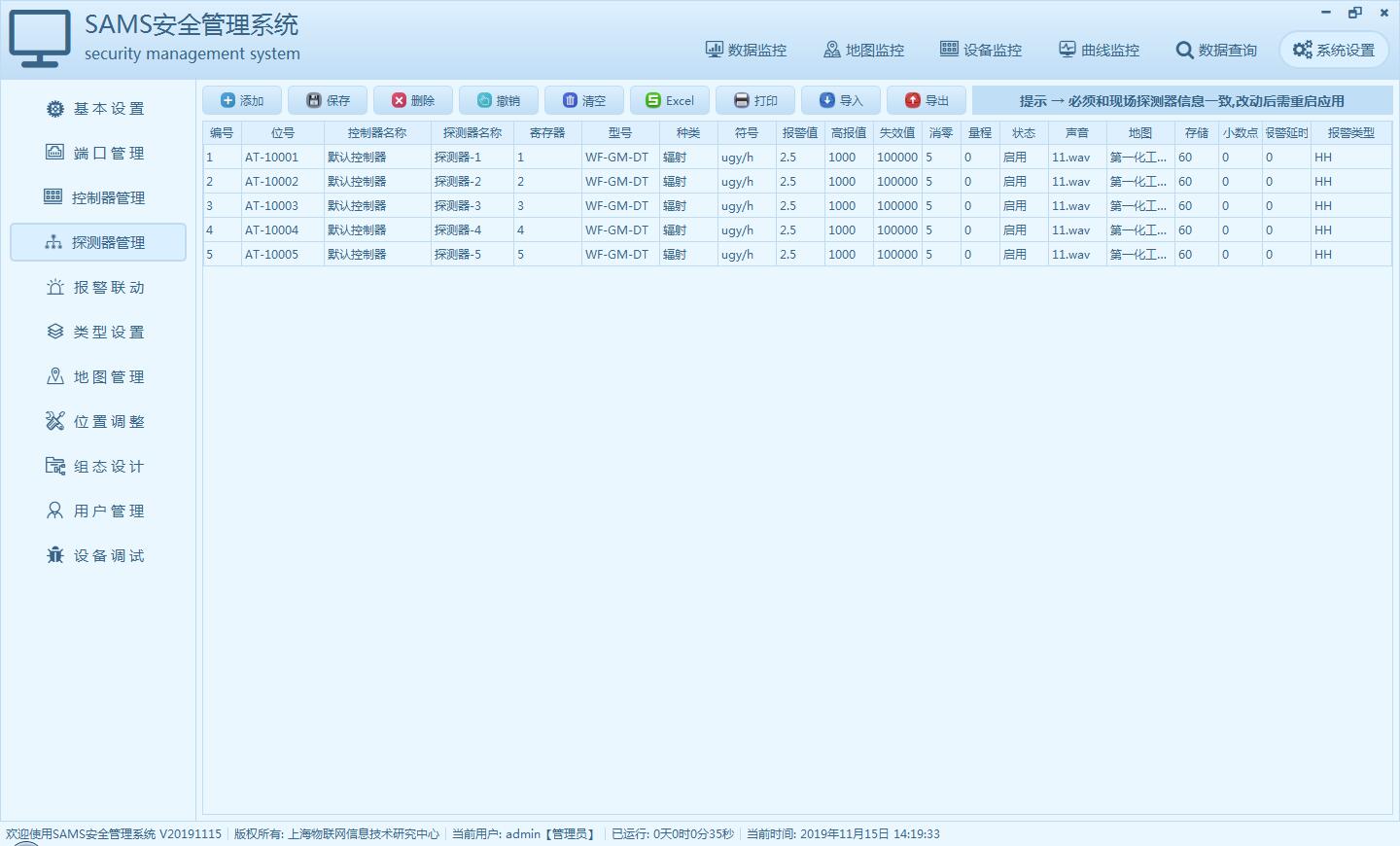Switch to 曲线监控 tab
The width and height of the screenshot is (1400, 846).
click(1099, 50)
